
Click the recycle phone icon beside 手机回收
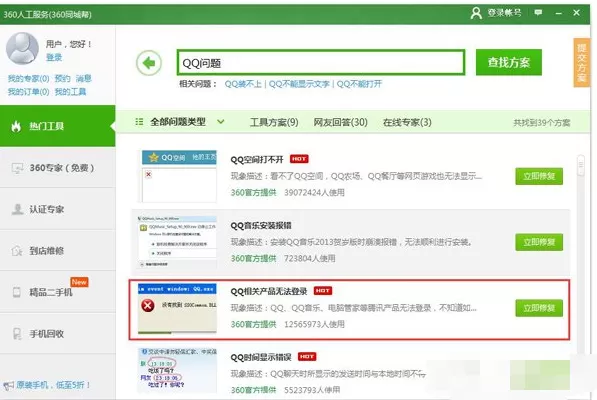click(17, 334)
